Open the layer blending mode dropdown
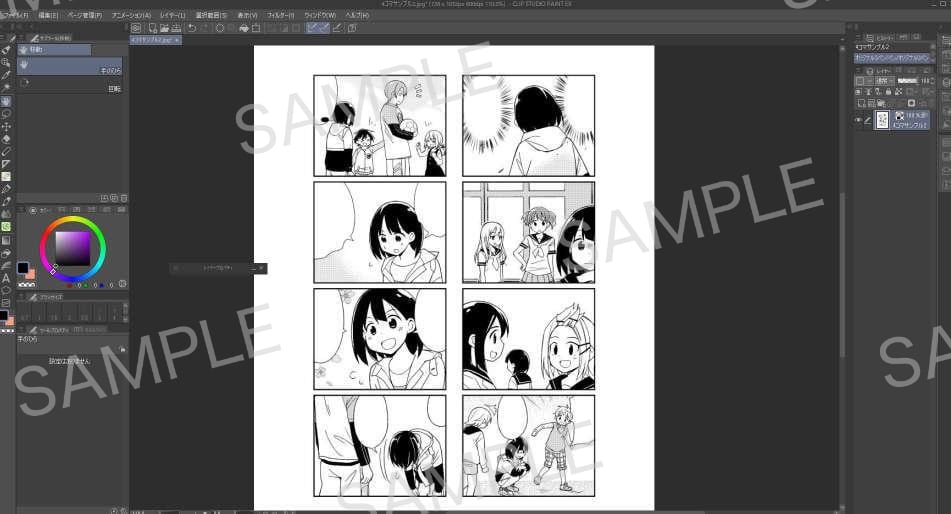The height and width of the screenshot is (514, 951). pos(885,80)
